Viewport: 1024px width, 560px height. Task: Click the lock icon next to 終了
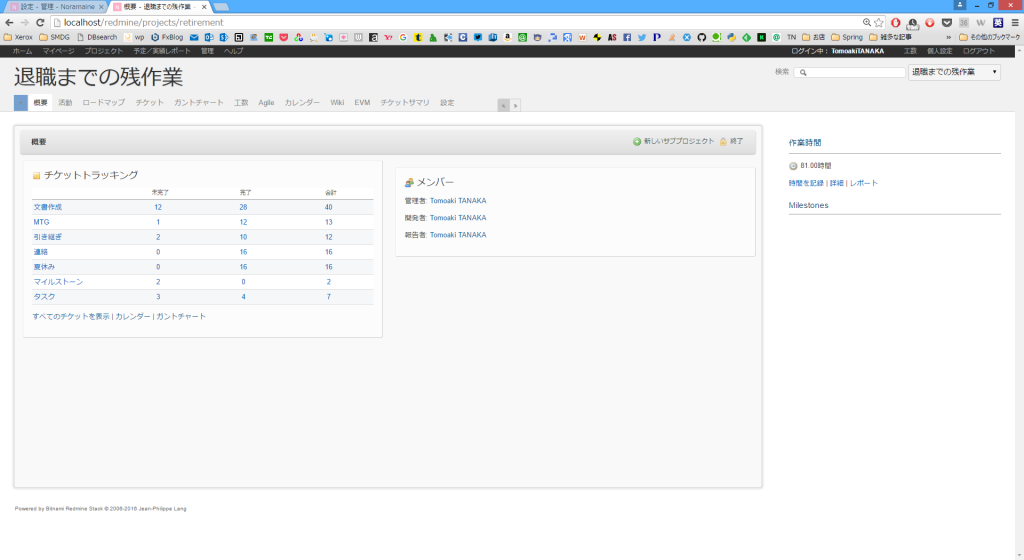(x=723, y=142)
